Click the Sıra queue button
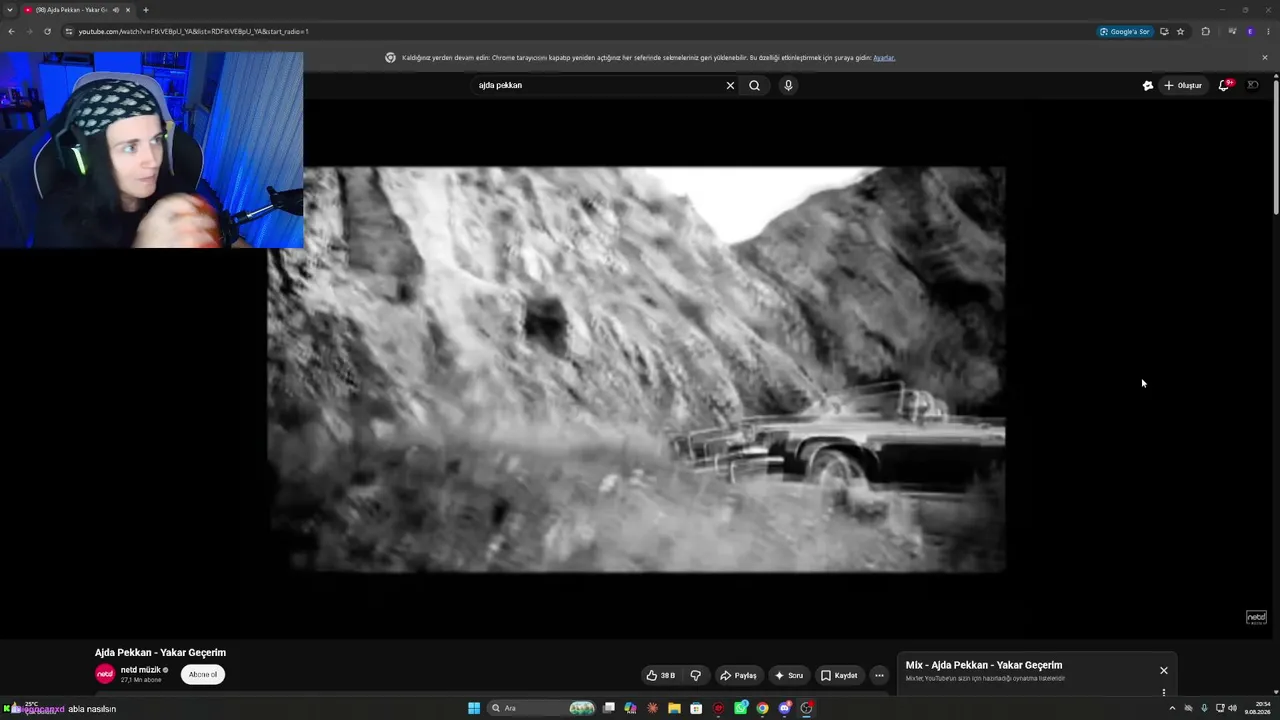 788,675
